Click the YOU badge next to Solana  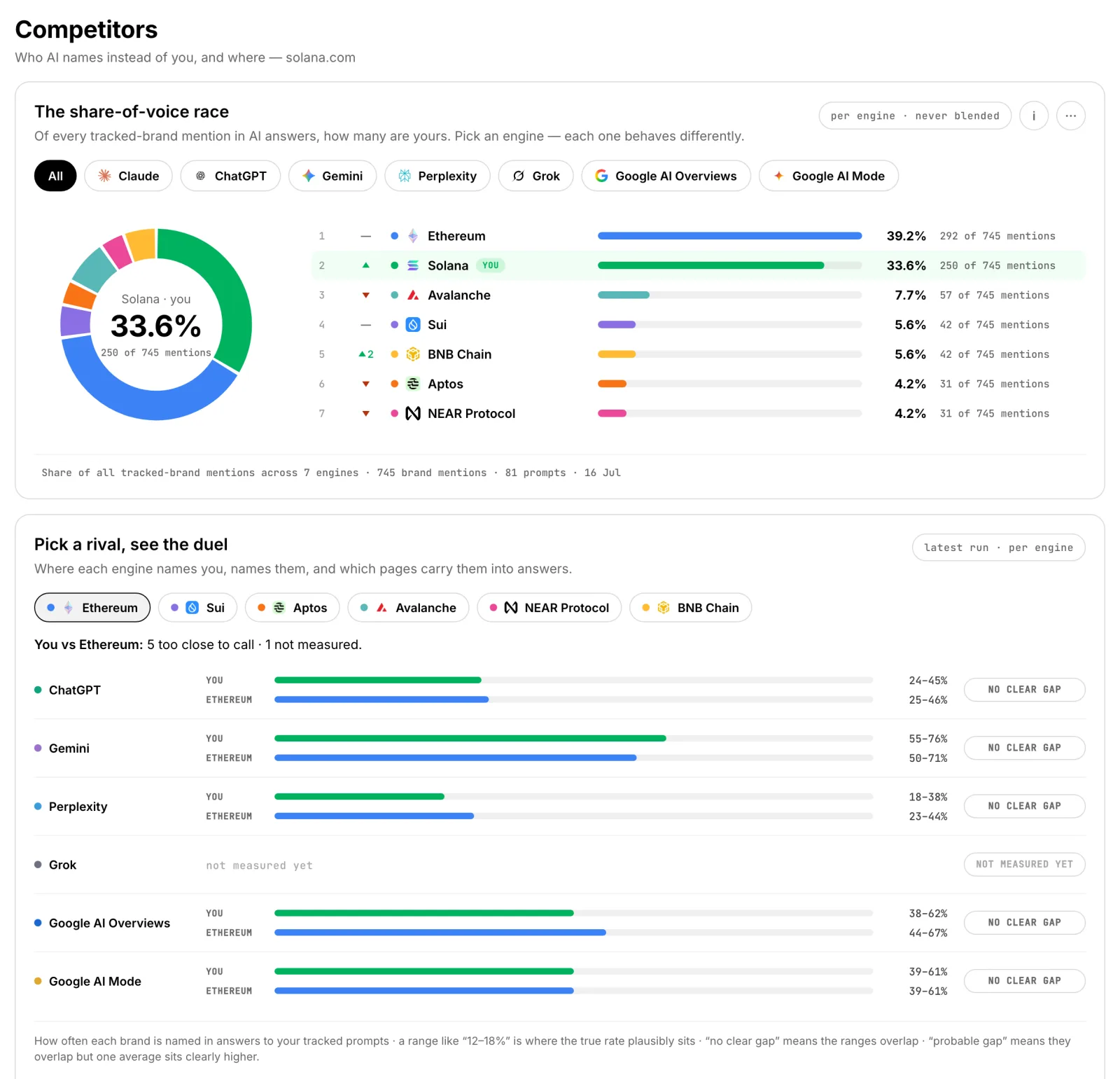click(x=491, y=265)
